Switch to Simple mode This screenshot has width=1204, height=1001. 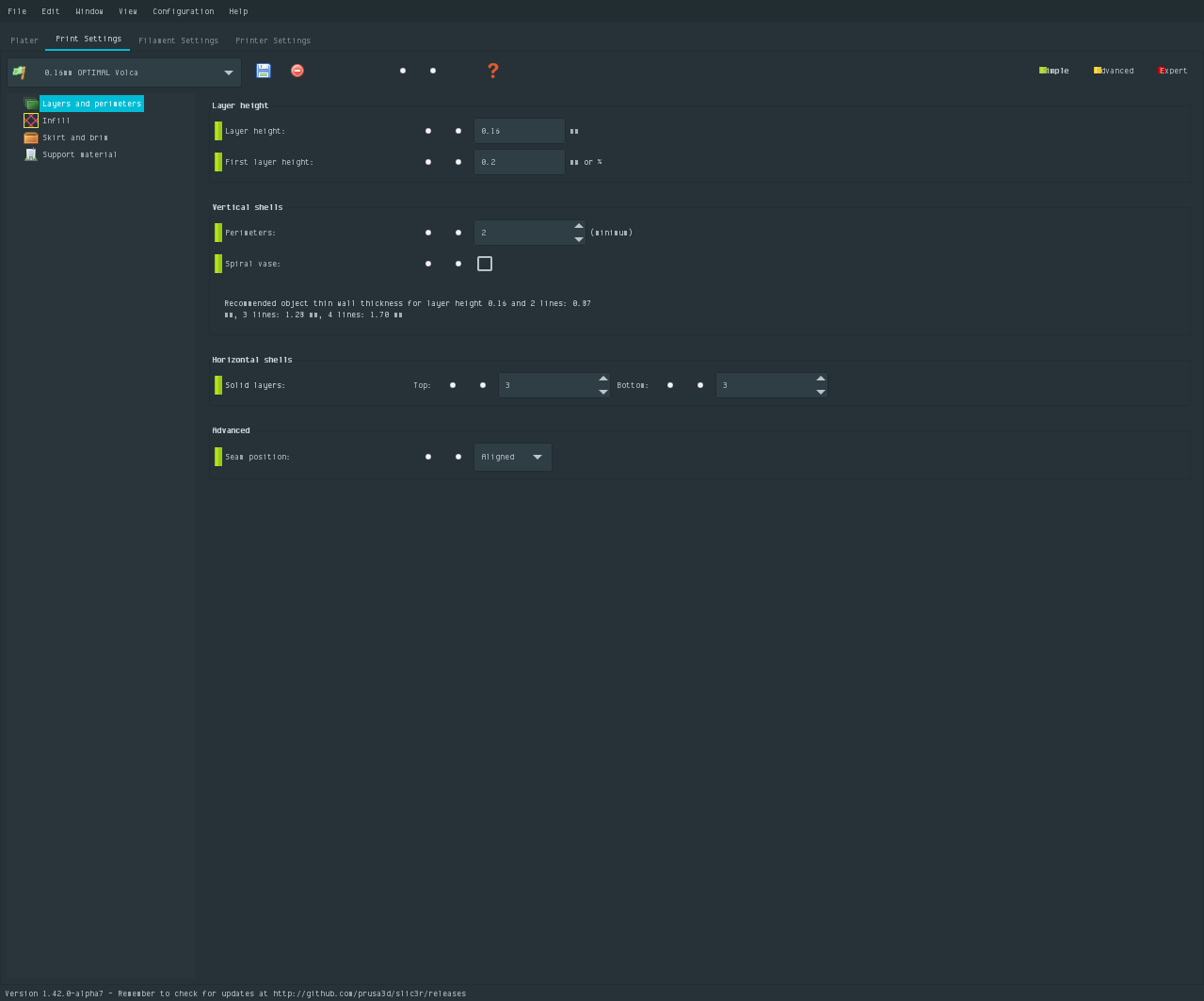[x=1054, y=71]
